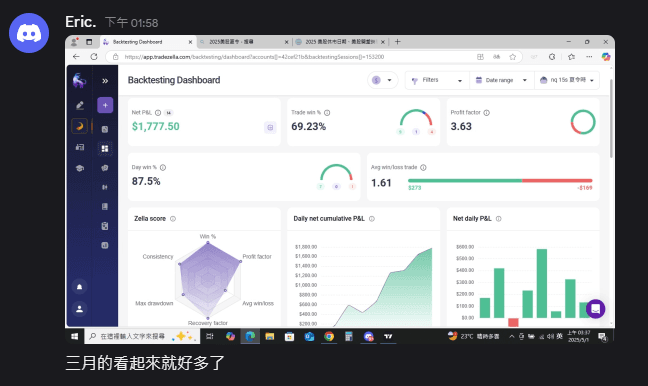The width and height of the screenshot is (648, 386).
Task: Click the purple chat support bubble
Action: (x=596, y=309)
